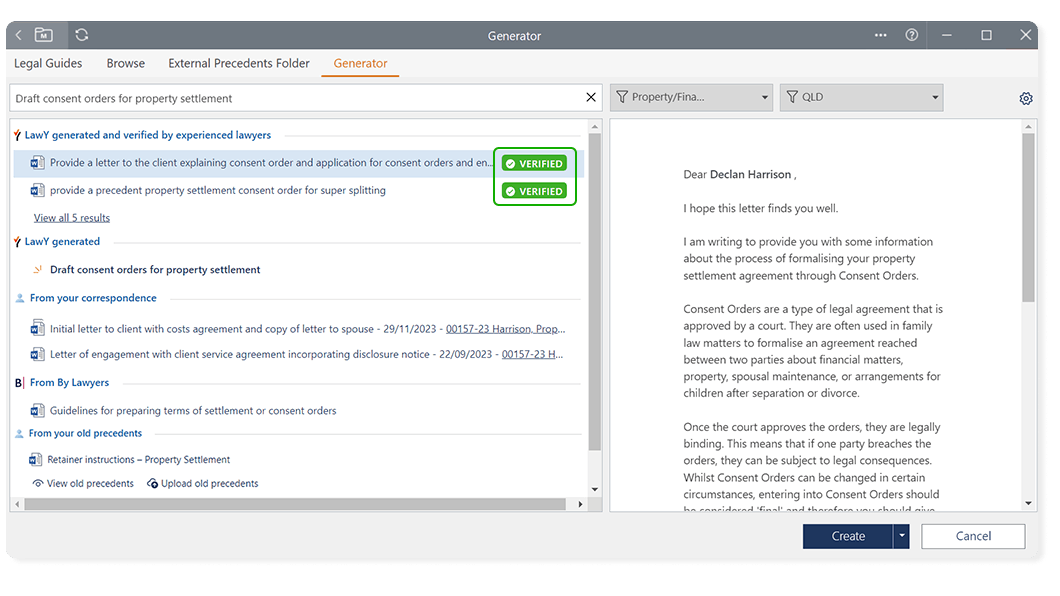Click person icon beside From your old precedents
Screen dimensions: 1060x596
coord(19,434)
